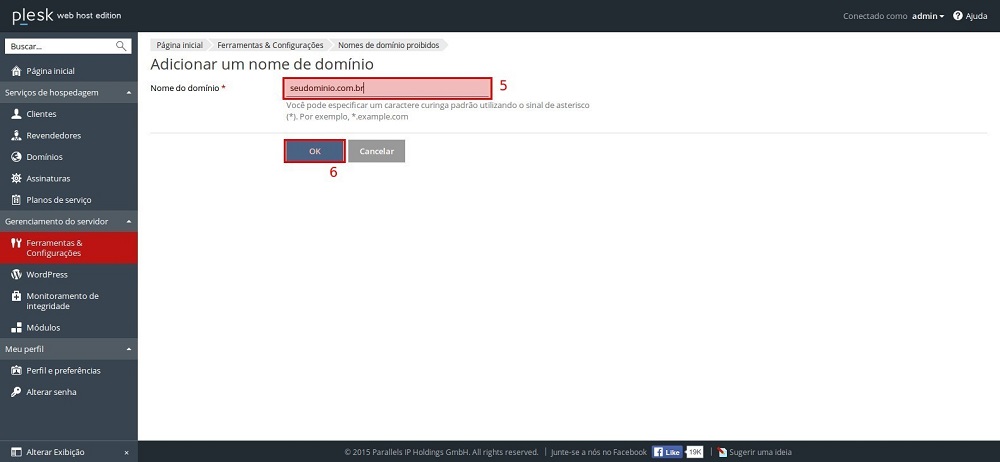
Task: Click the Ajuda help icon
Action: click(957, 16)
